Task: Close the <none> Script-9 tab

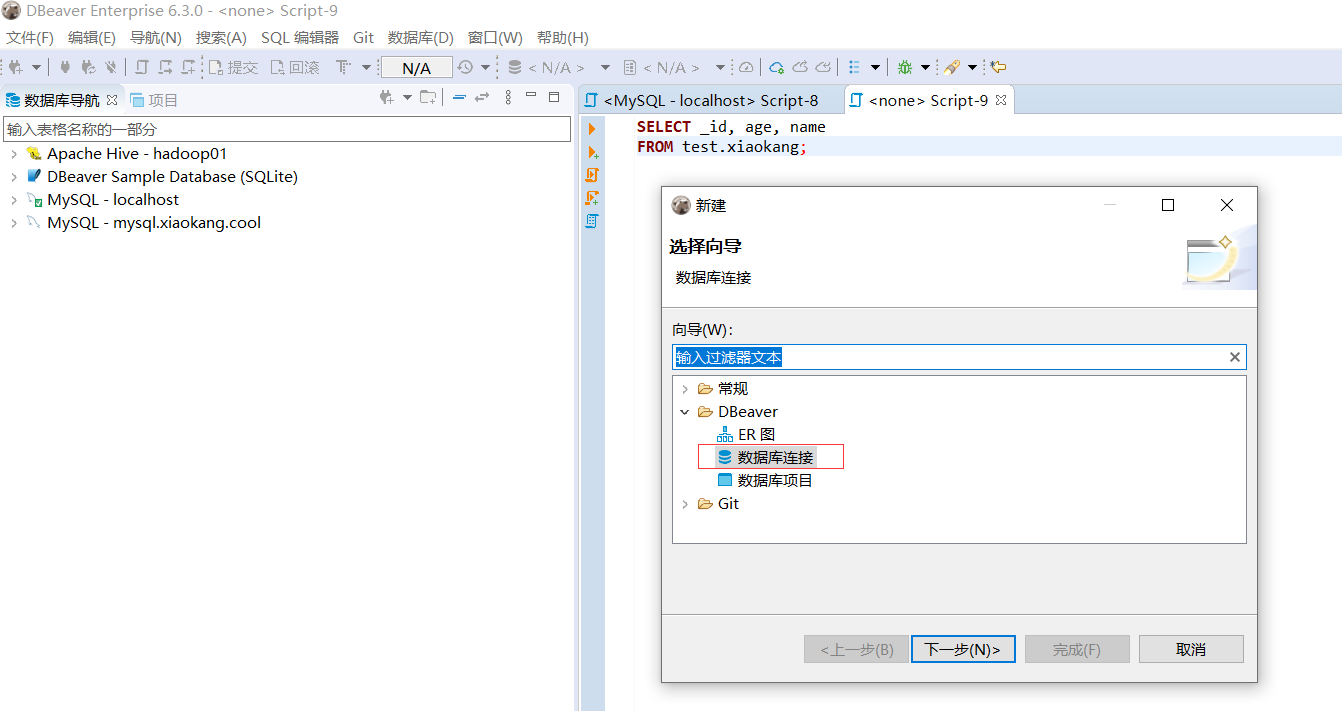Action: click(1001, 100)
